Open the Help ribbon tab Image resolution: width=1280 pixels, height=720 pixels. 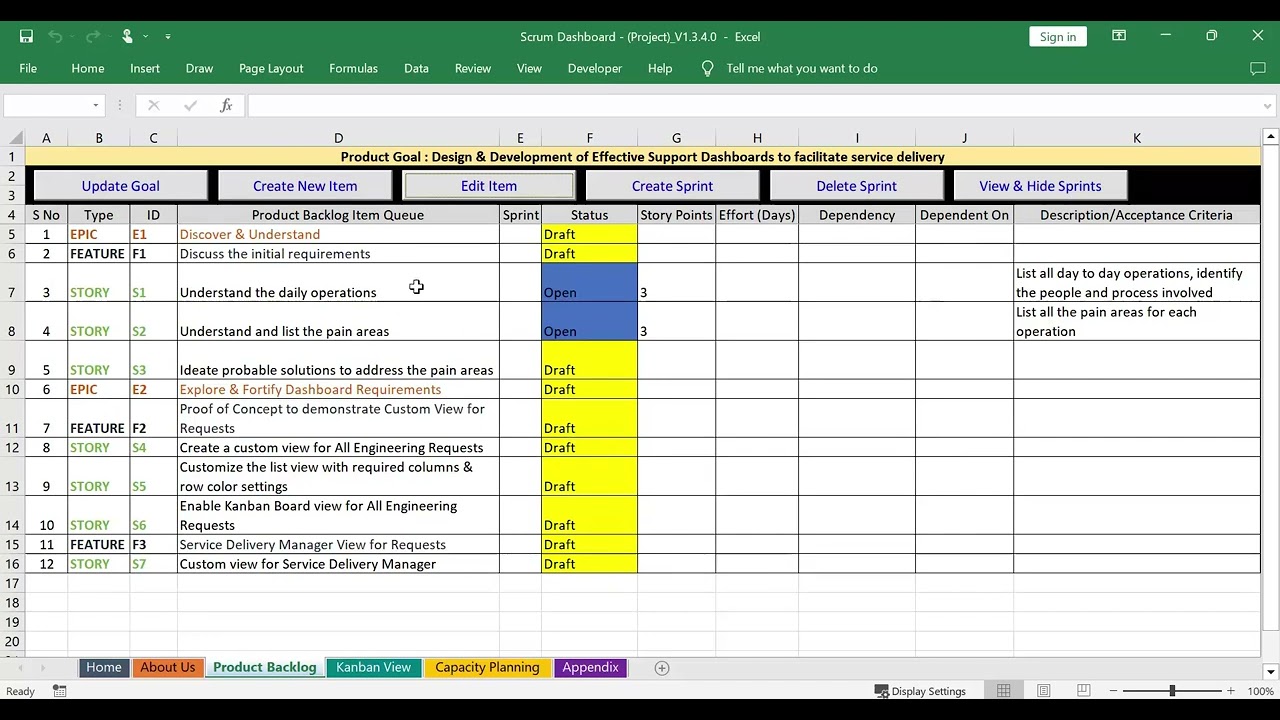coord(660,68)
